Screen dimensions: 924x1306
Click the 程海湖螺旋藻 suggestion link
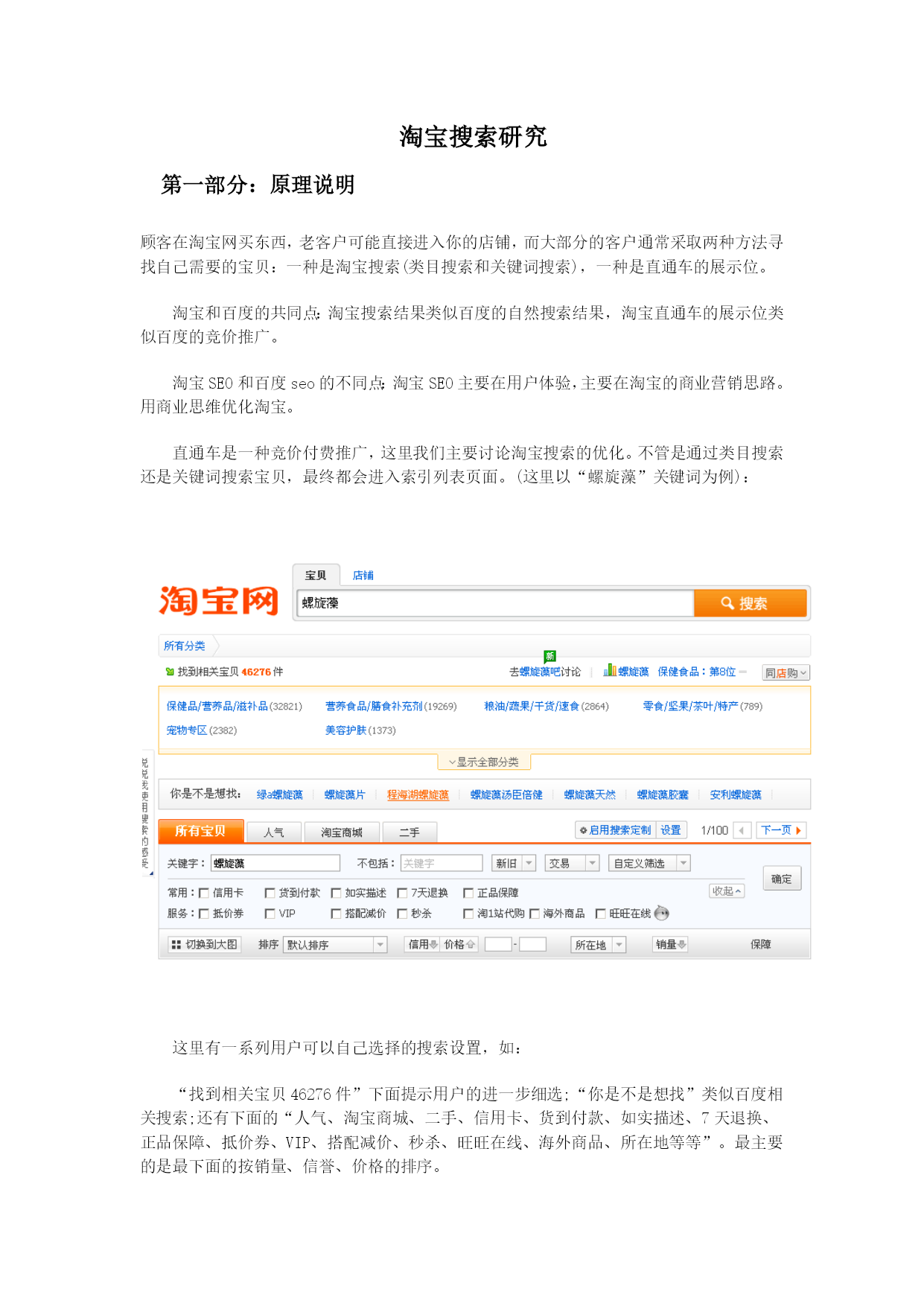coord(418,794)
